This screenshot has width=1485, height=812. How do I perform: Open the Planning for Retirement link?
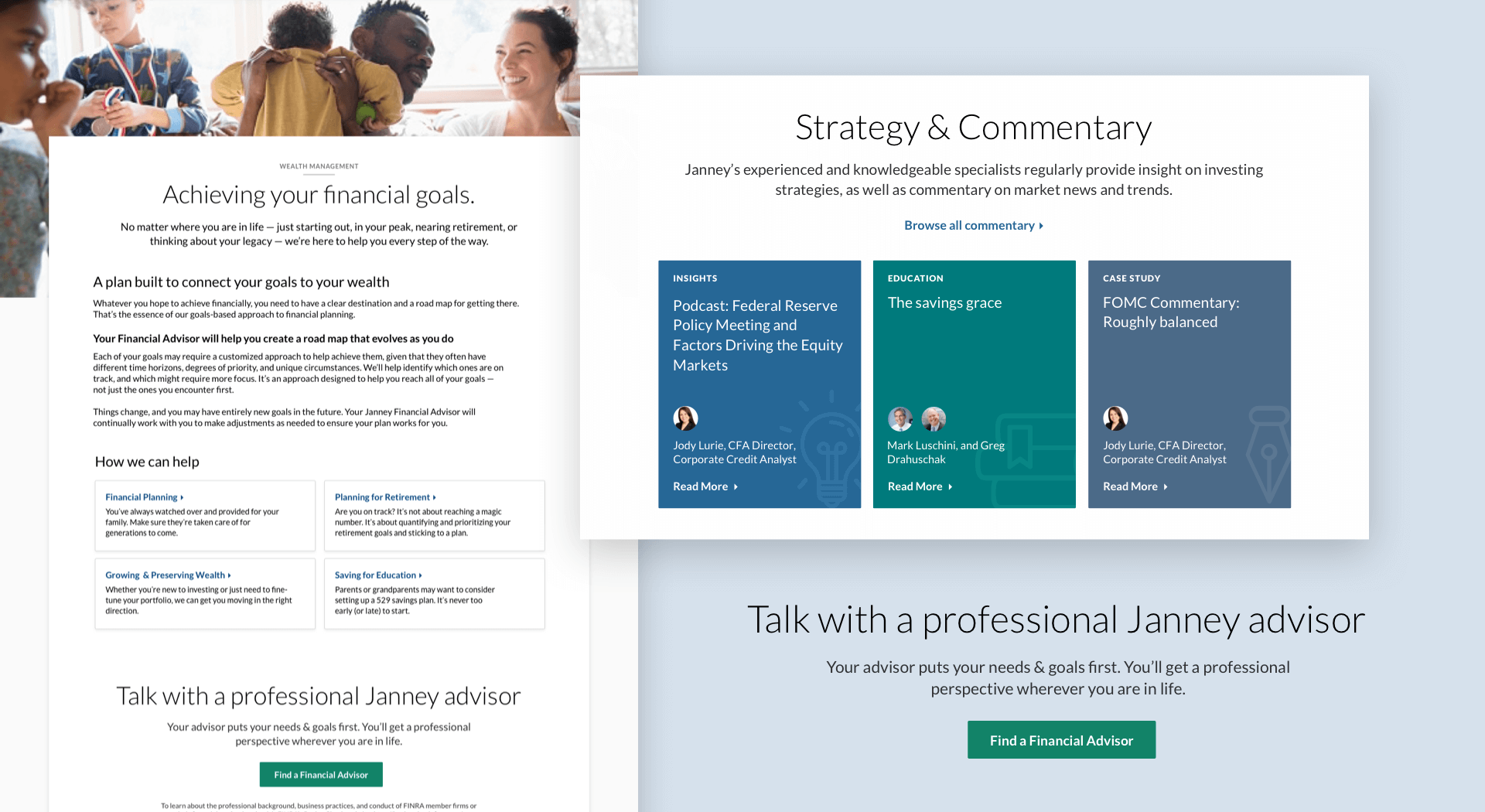385,497
